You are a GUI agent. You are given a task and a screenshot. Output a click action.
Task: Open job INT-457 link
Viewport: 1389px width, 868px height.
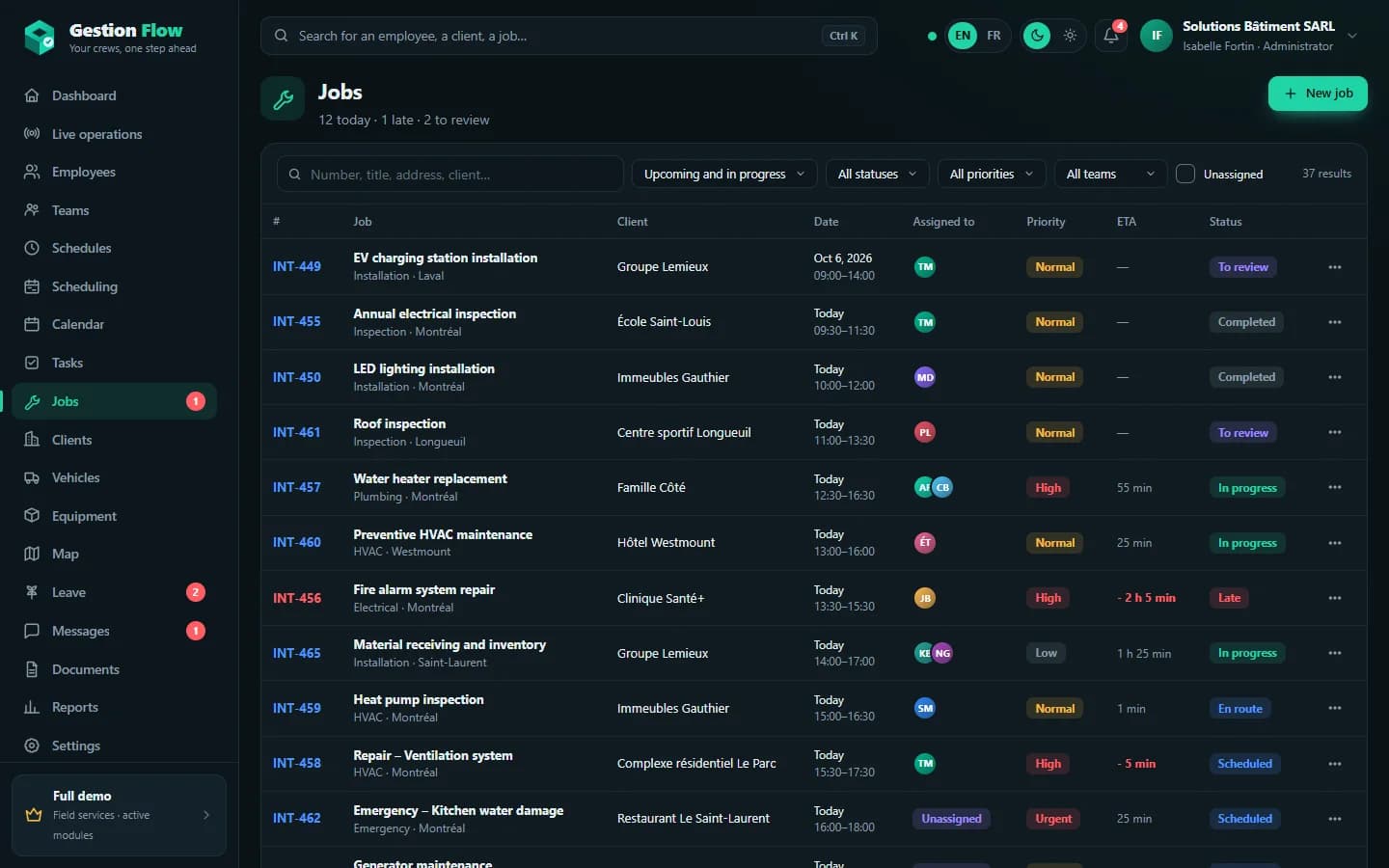[296, 487]
